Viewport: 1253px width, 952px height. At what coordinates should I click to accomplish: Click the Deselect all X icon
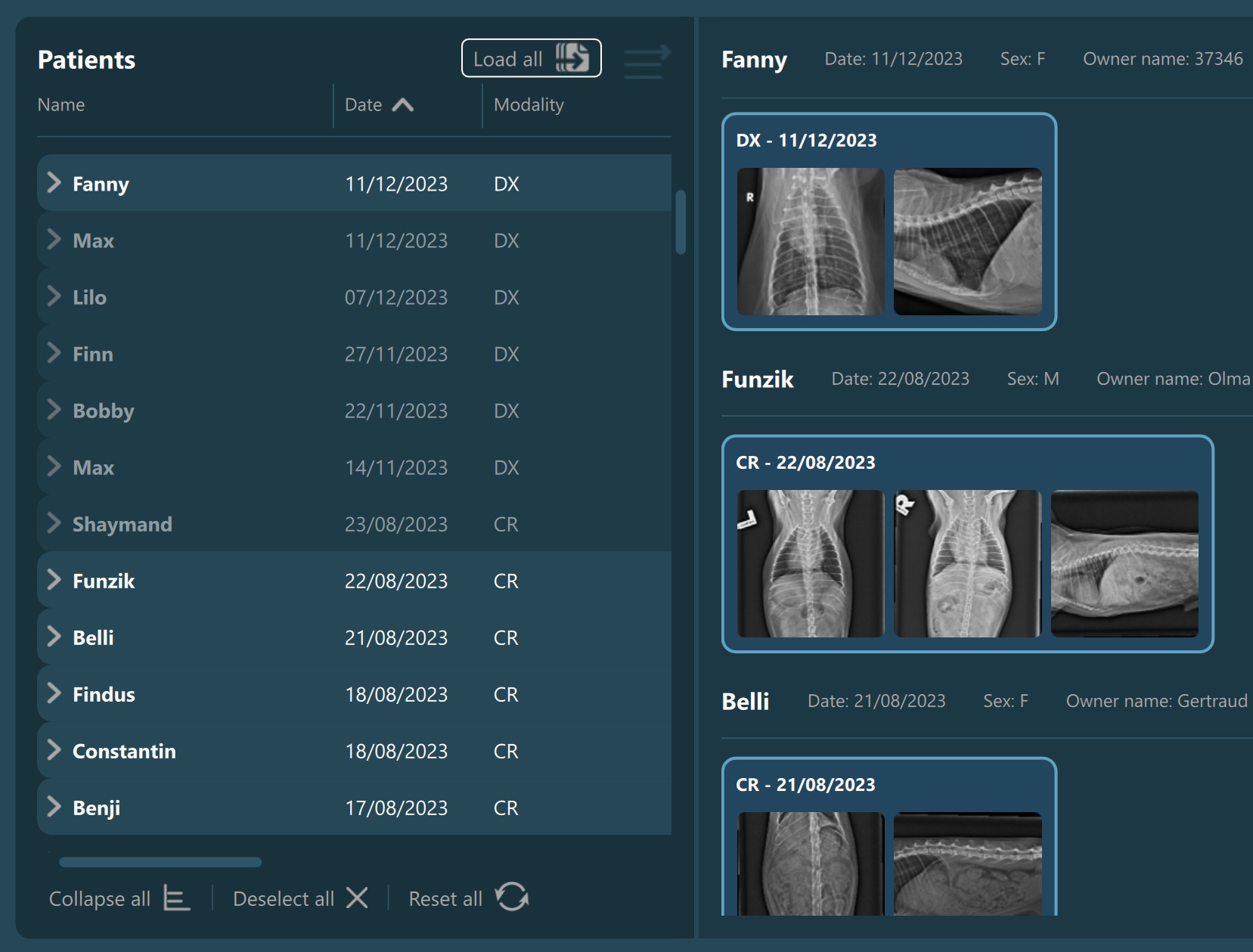point(357,898)
